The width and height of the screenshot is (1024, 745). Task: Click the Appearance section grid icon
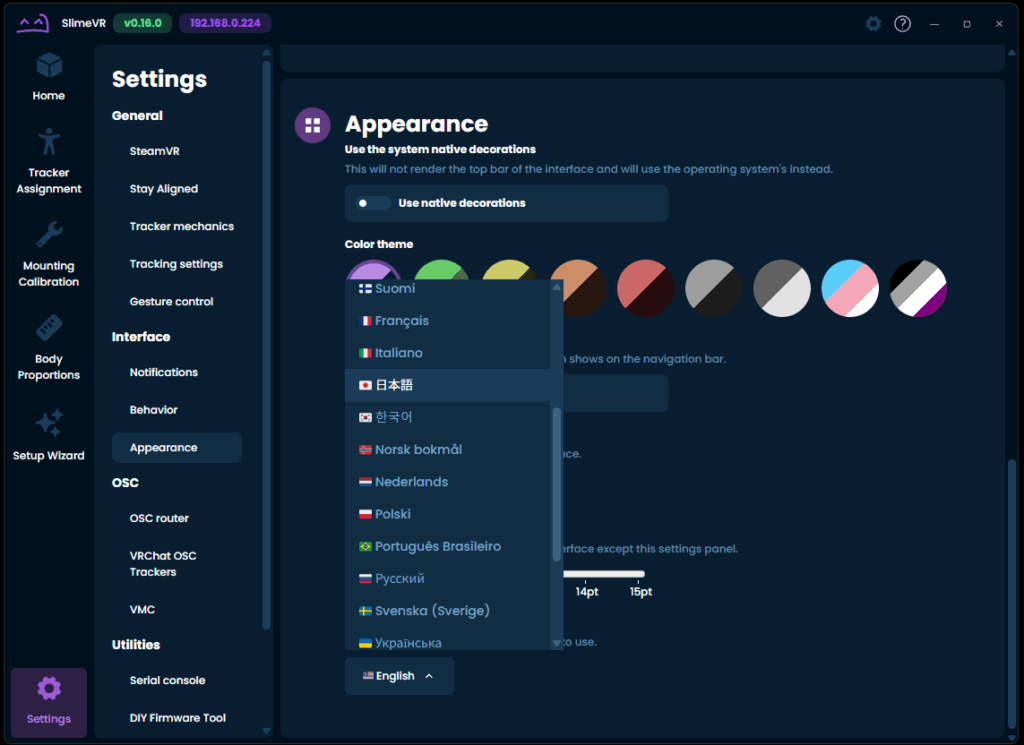[313, 125]
